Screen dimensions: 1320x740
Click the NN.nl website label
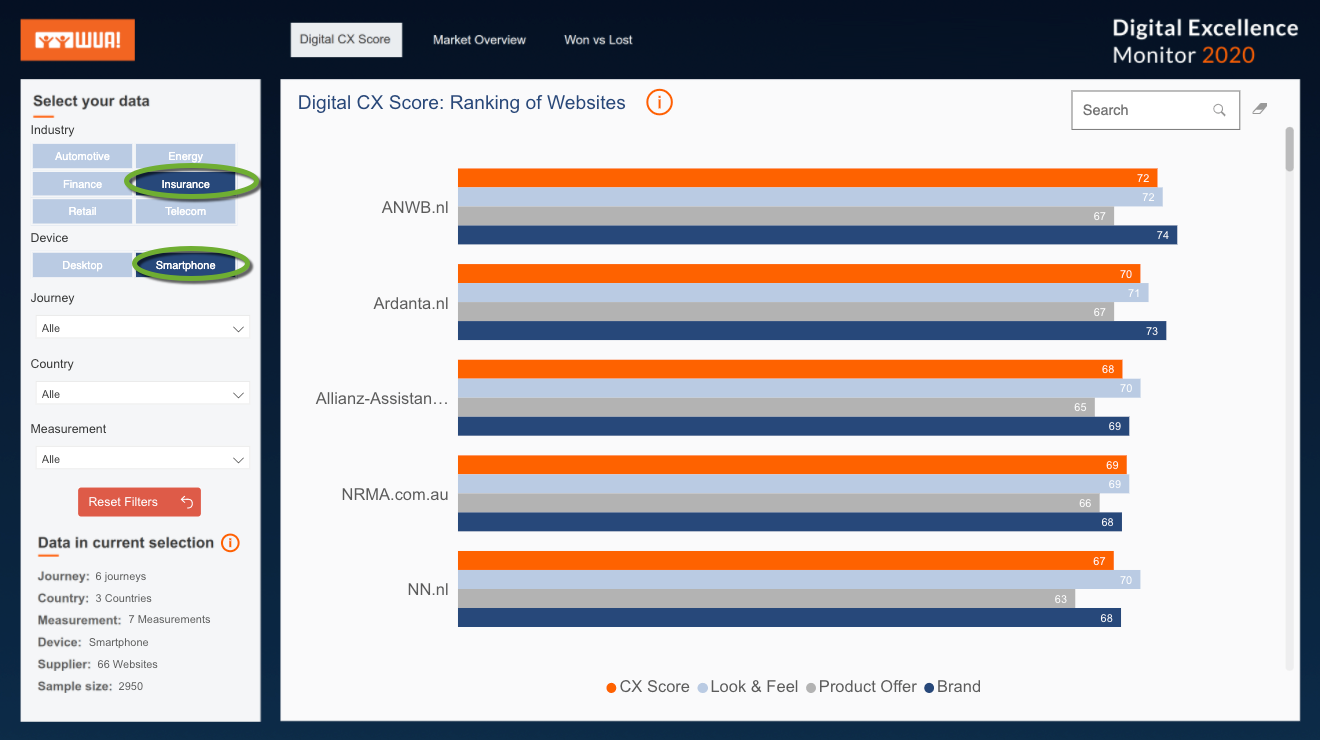[428, 589]
